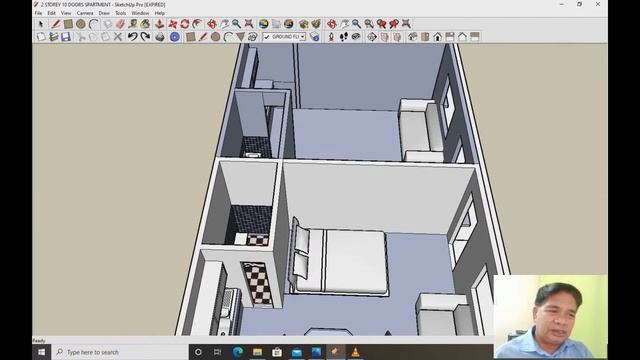The height and width of the screenshot is (360, 640).
Task: Create a new file with New icon
Action: pyautogui.click(x=41, y=37)
